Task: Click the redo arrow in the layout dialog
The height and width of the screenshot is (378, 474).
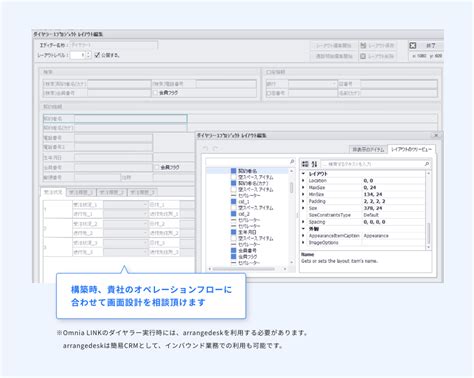Action: tap(216, 148)
